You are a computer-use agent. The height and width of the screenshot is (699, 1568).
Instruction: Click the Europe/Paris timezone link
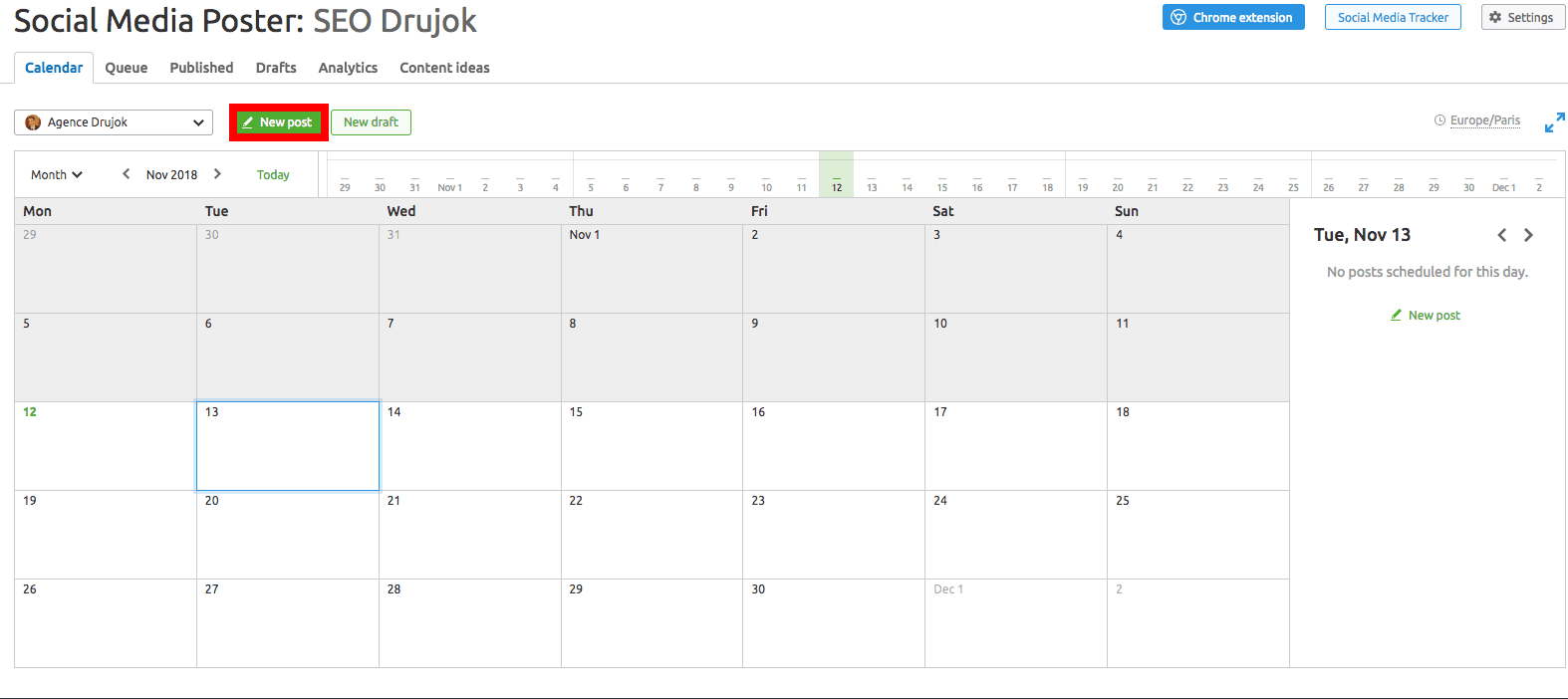pyautogui.click(x=1484, y=120)
